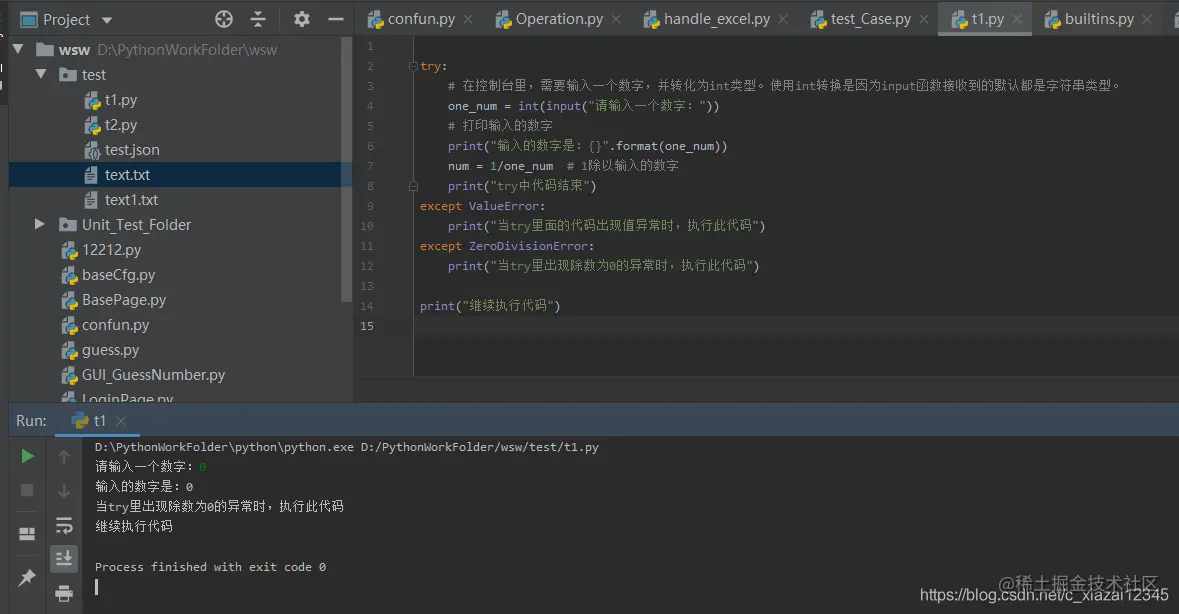Click the Run console input cursor line
1179x614 pixels.
(x=96, y=587)
